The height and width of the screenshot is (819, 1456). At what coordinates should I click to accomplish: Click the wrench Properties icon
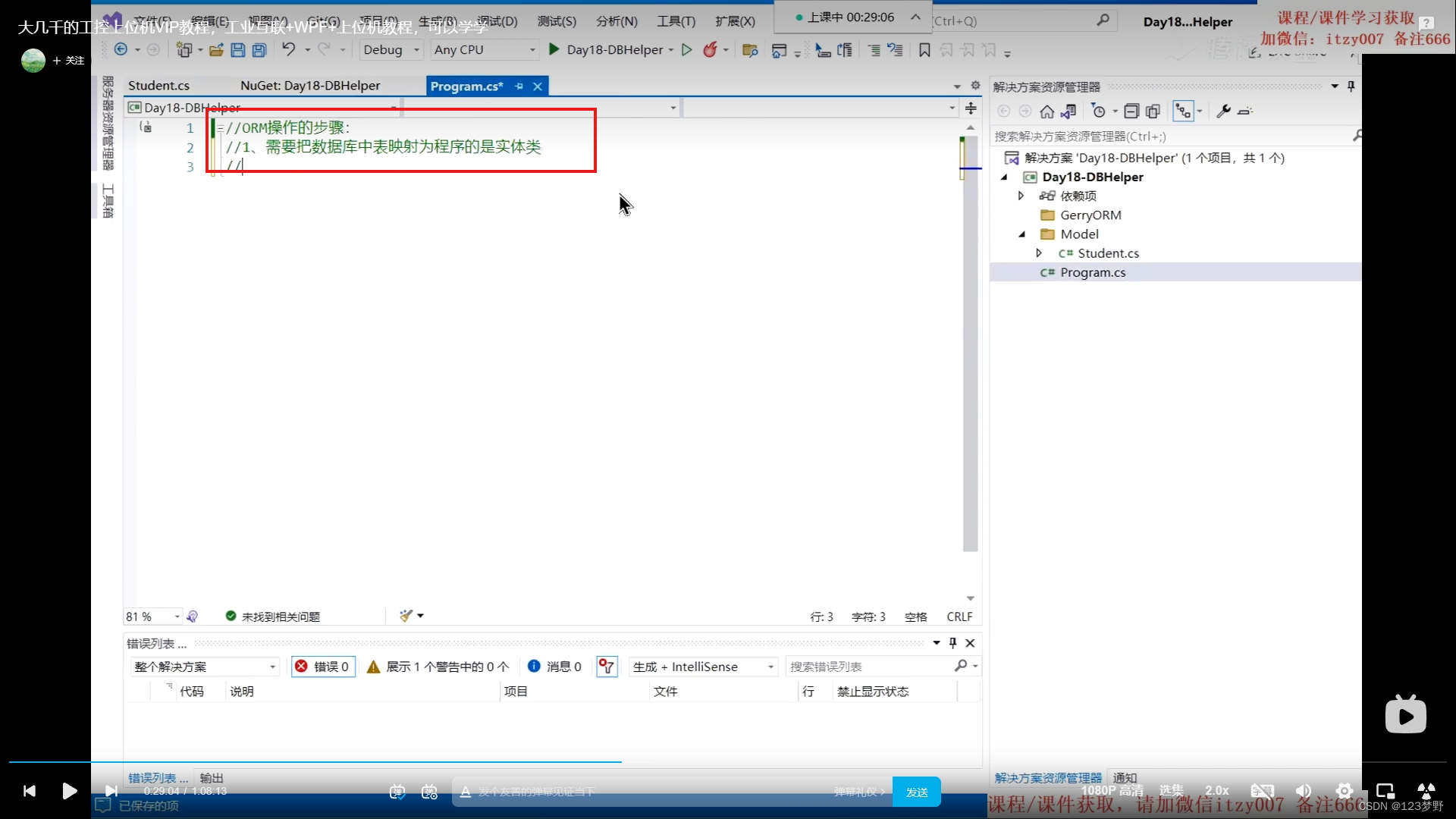(x=1223, y=111)
